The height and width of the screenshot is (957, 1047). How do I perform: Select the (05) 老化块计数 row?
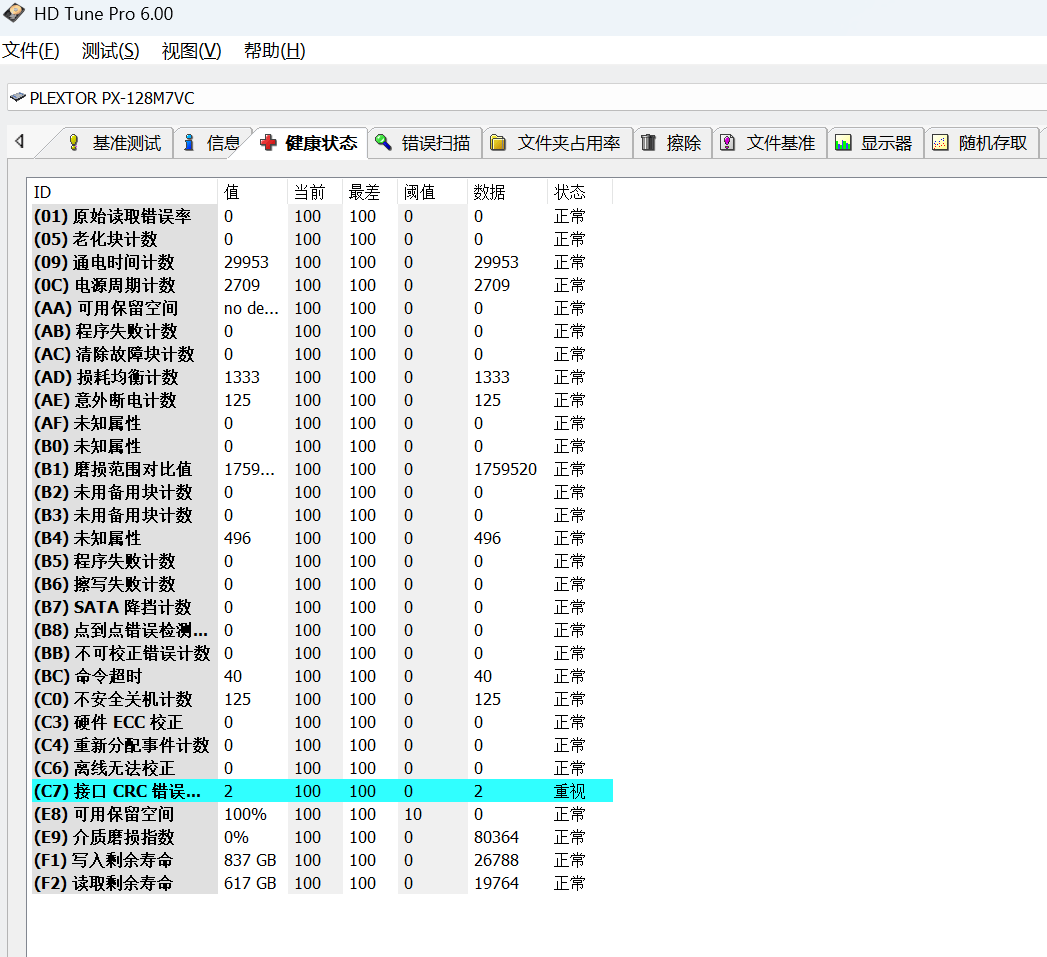(x=322, y=239)
